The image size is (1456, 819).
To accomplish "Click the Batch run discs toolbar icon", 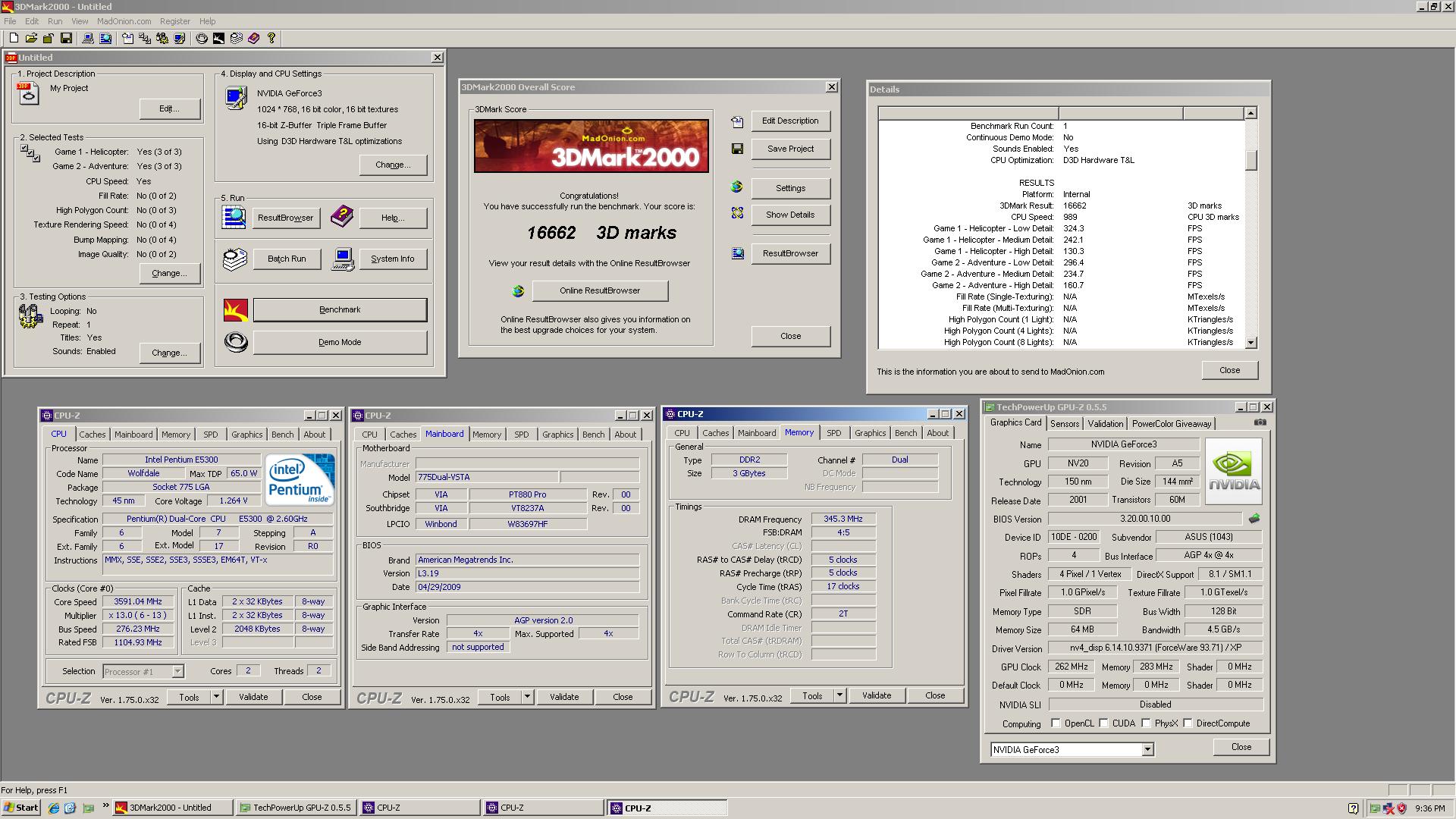I will click(x=237, y=38).
